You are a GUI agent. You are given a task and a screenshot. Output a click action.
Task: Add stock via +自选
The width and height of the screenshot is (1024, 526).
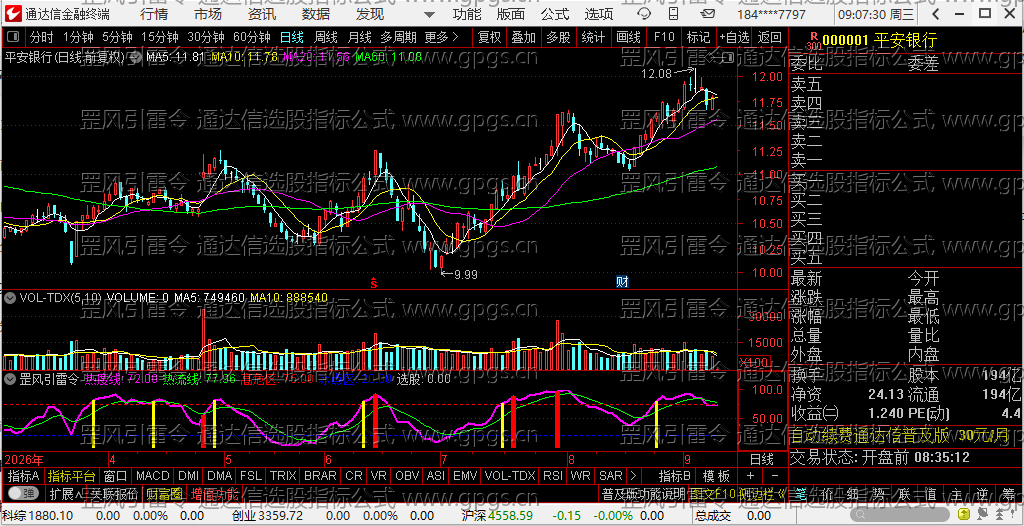pos(734,37)
